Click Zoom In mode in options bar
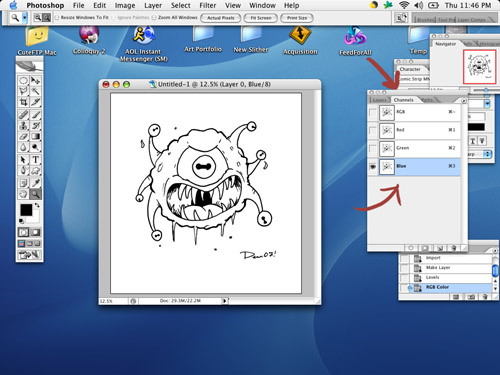Image resolution: width=500 pixels, height=375 pixels. (38, 18)
